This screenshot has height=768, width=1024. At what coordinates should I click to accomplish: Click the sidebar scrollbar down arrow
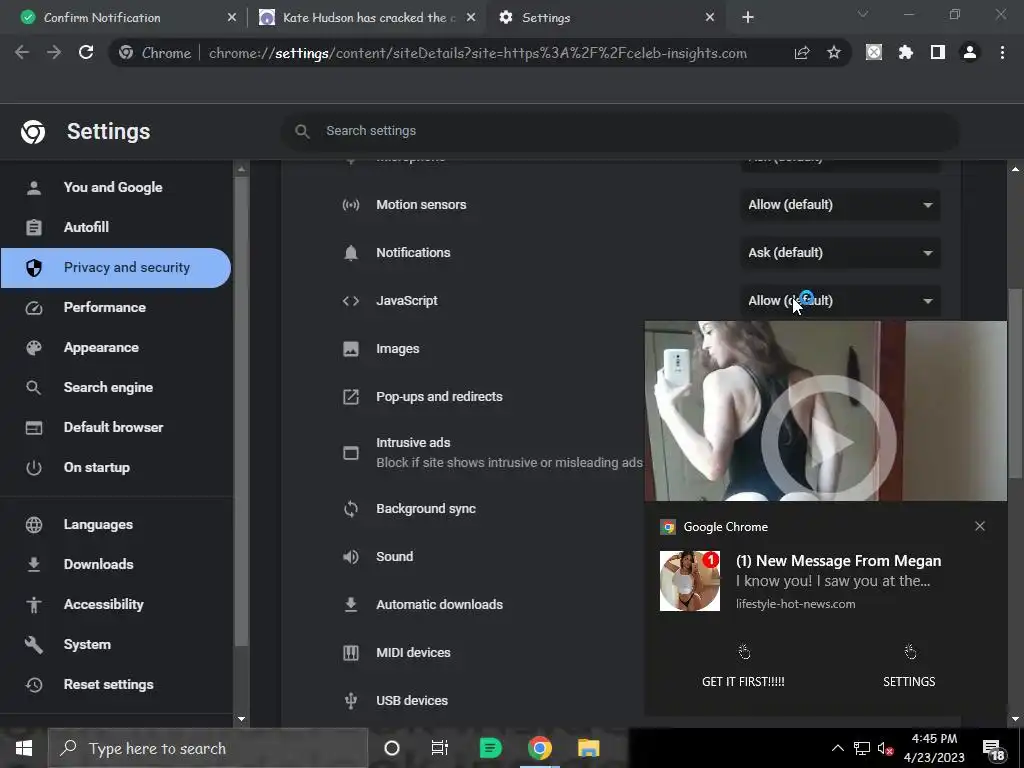click(x=241, y=719)
